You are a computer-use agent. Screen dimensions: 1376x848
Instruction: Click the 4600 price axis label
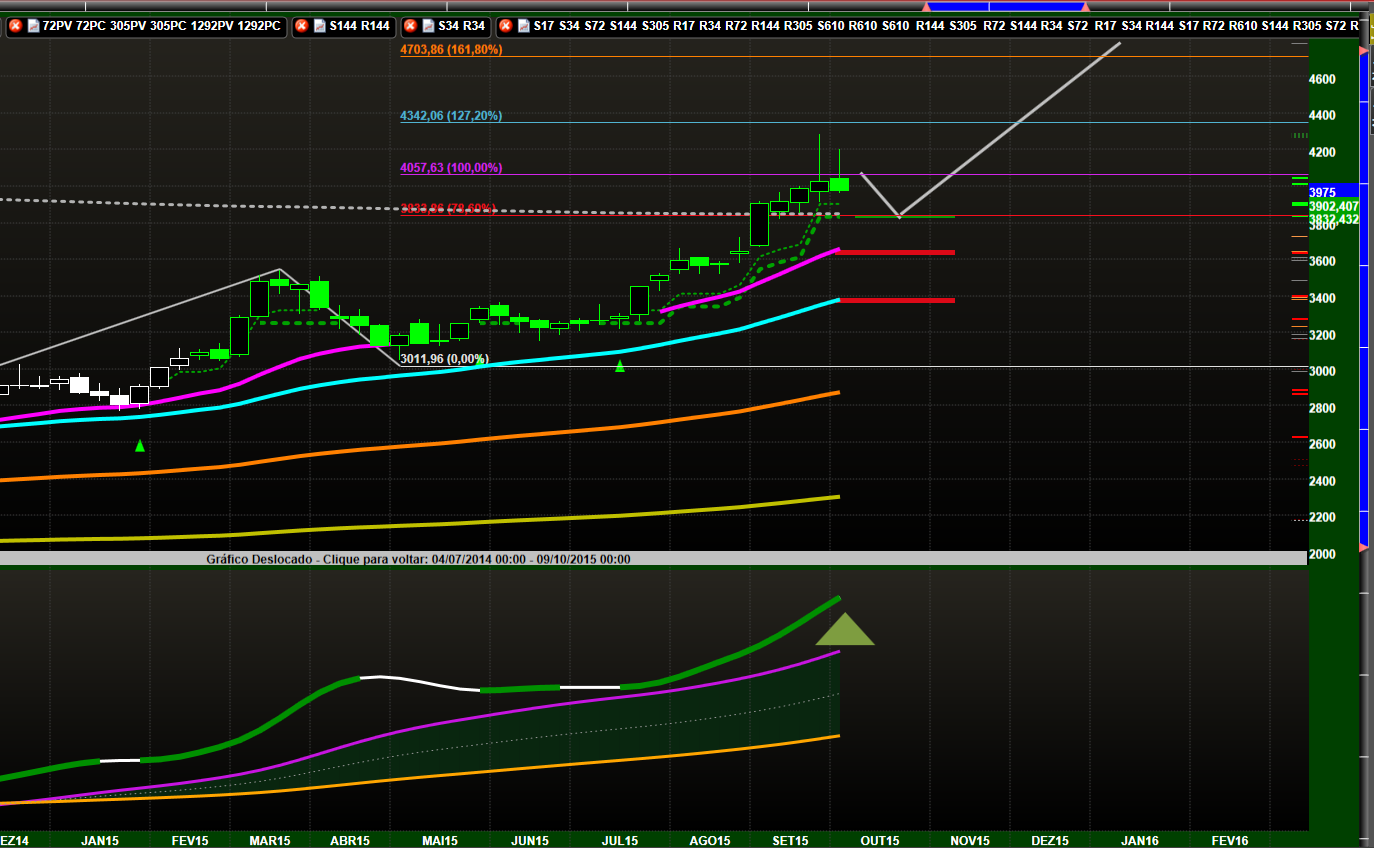tap(1322, 79)
